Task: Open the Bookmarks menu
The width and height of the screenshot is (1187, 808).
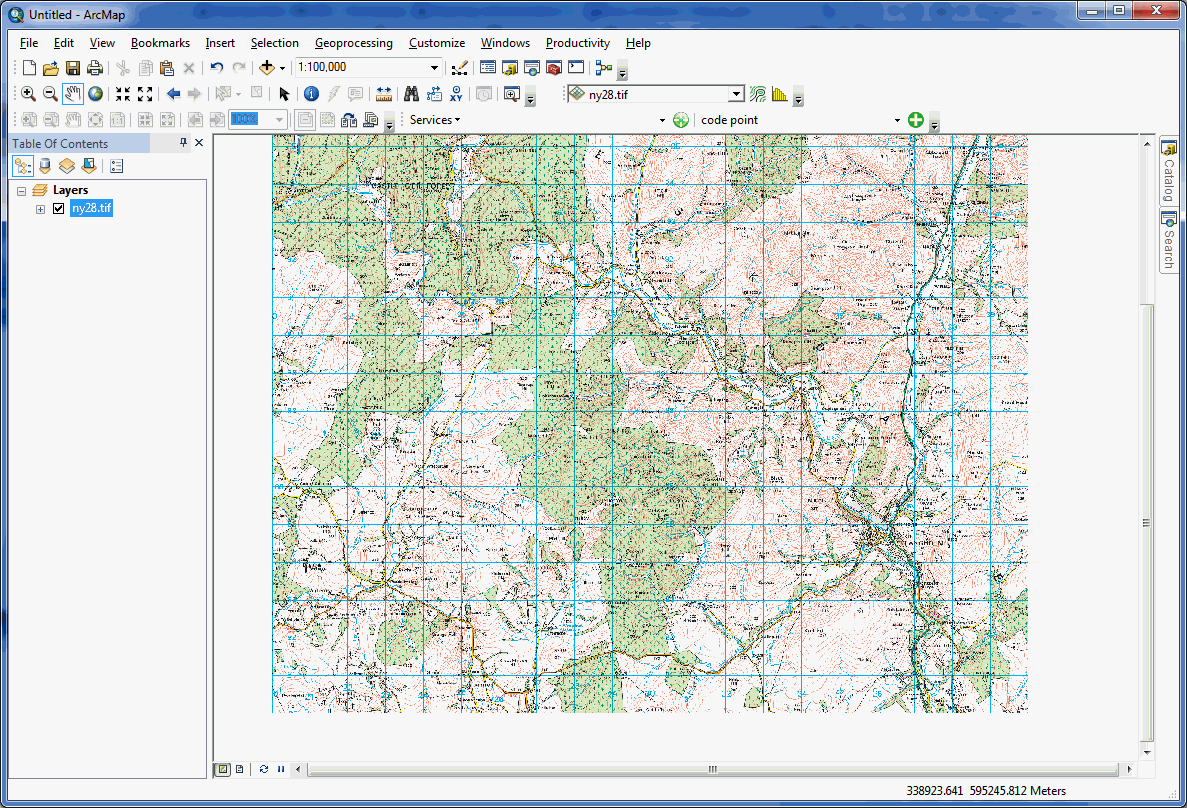Action: point(160,43)
